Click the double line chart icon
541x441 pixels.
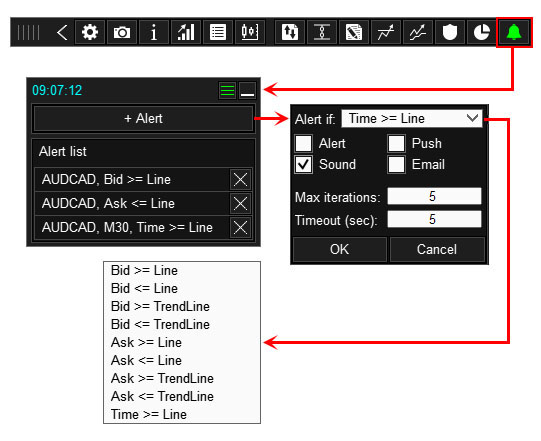pos(418,32)
